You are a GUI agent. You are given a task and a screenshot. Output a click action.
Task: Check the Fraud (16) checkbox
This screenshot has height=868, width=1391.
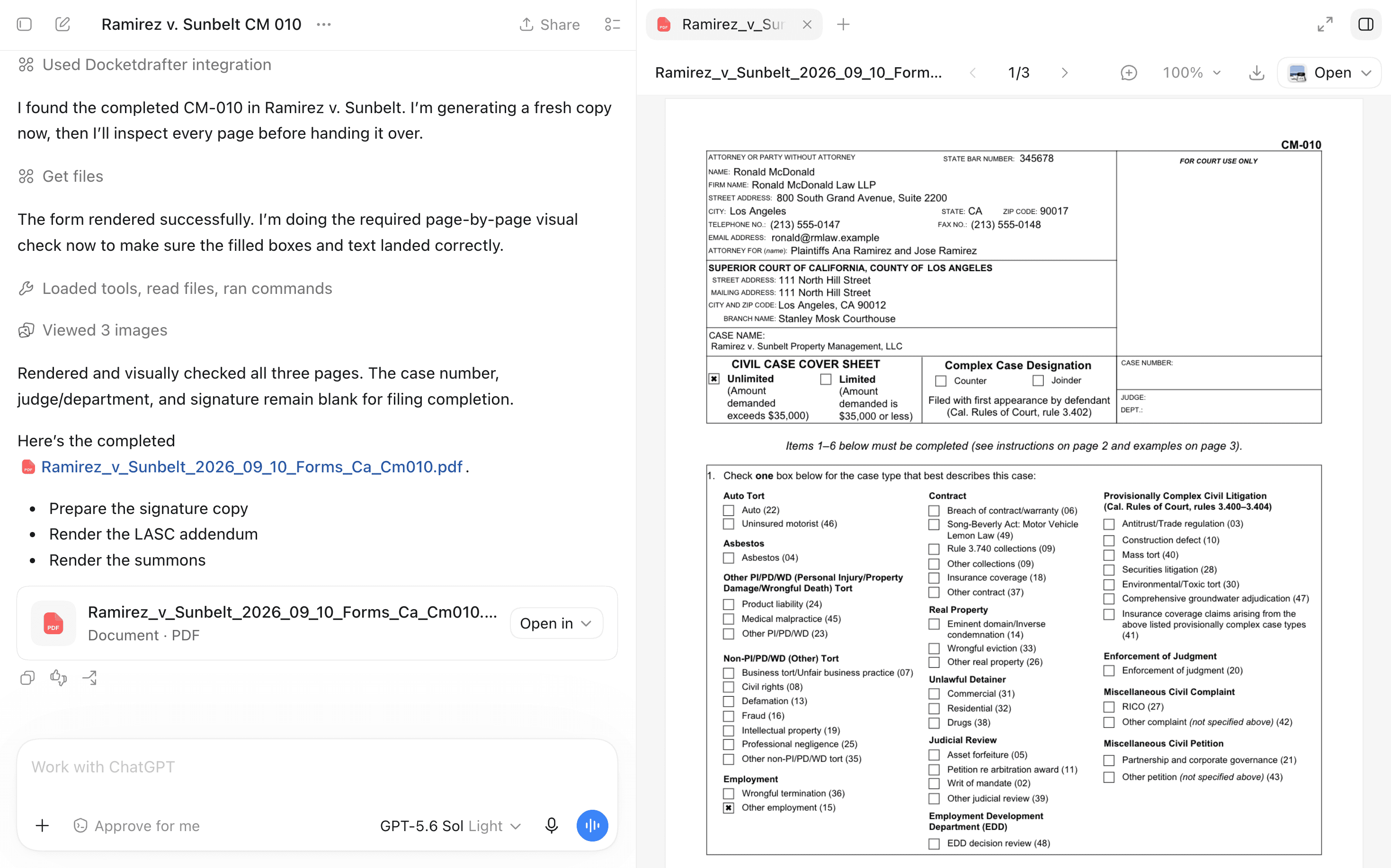point(729,716)
